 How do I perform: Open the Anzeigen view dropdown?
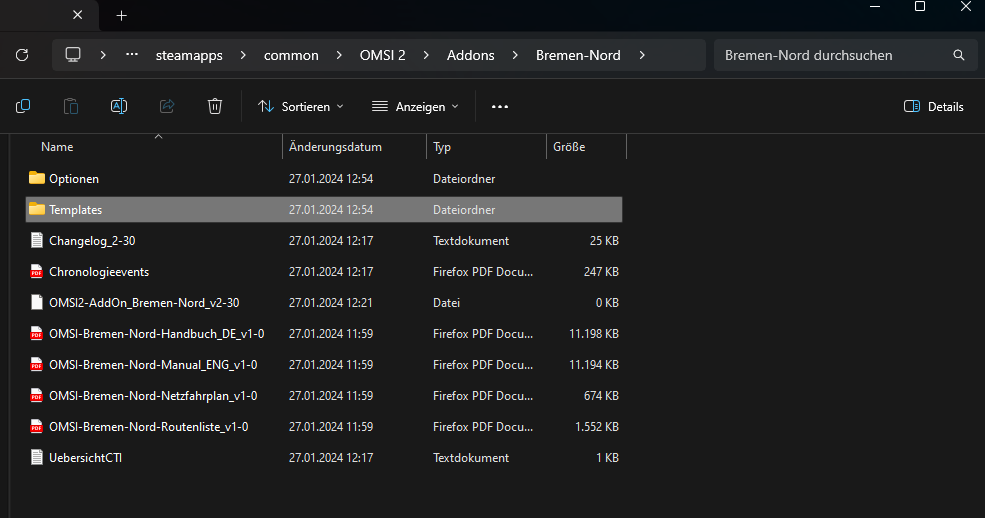pyautogui.click(x=415, y=106)
